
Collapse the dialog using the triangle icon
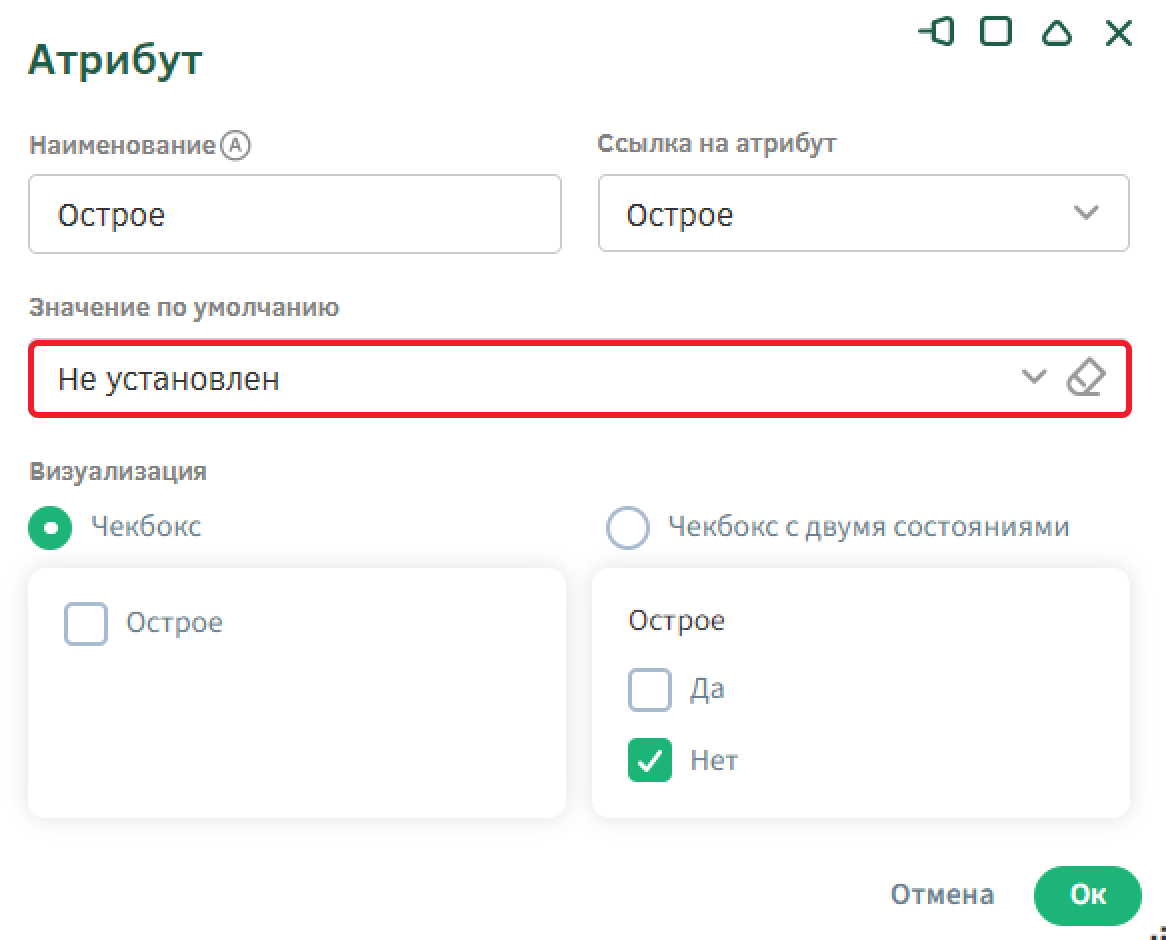click(1056, 34)
